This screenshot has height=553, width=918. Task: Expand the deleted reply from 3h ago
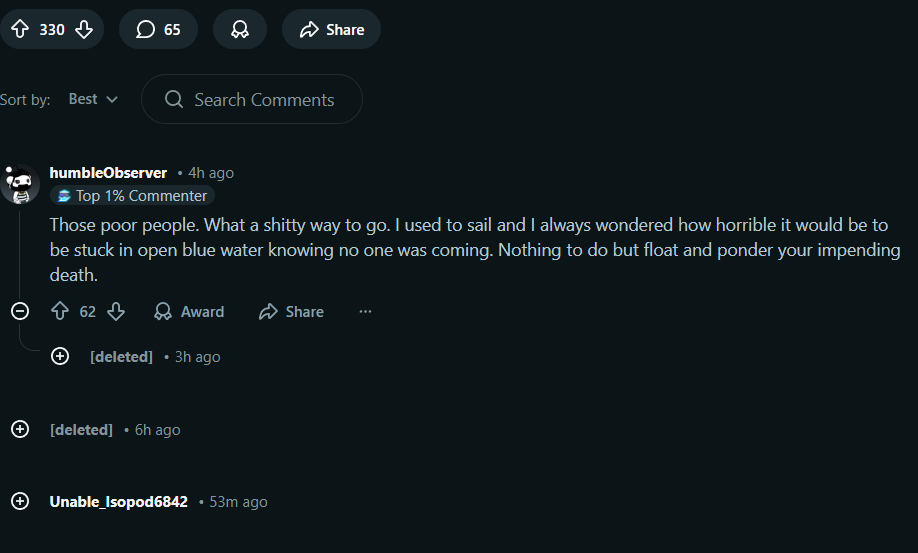pos(60,356)
